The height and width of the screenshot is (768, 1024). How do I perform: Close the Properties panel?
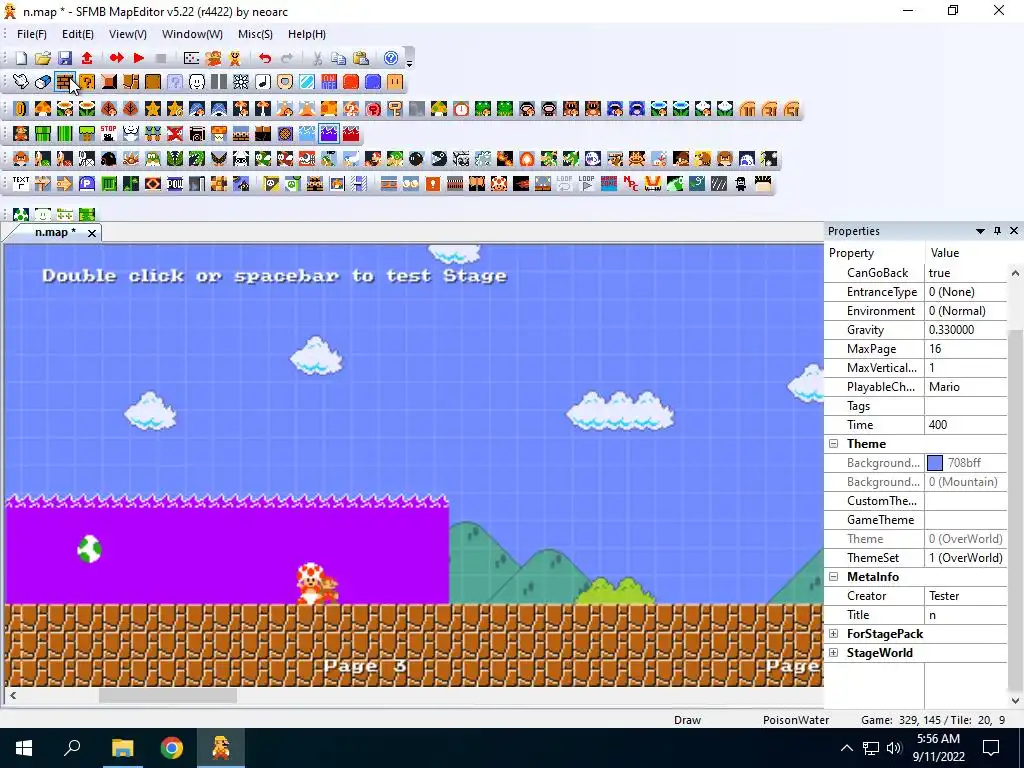click(x=1014, y=231)
